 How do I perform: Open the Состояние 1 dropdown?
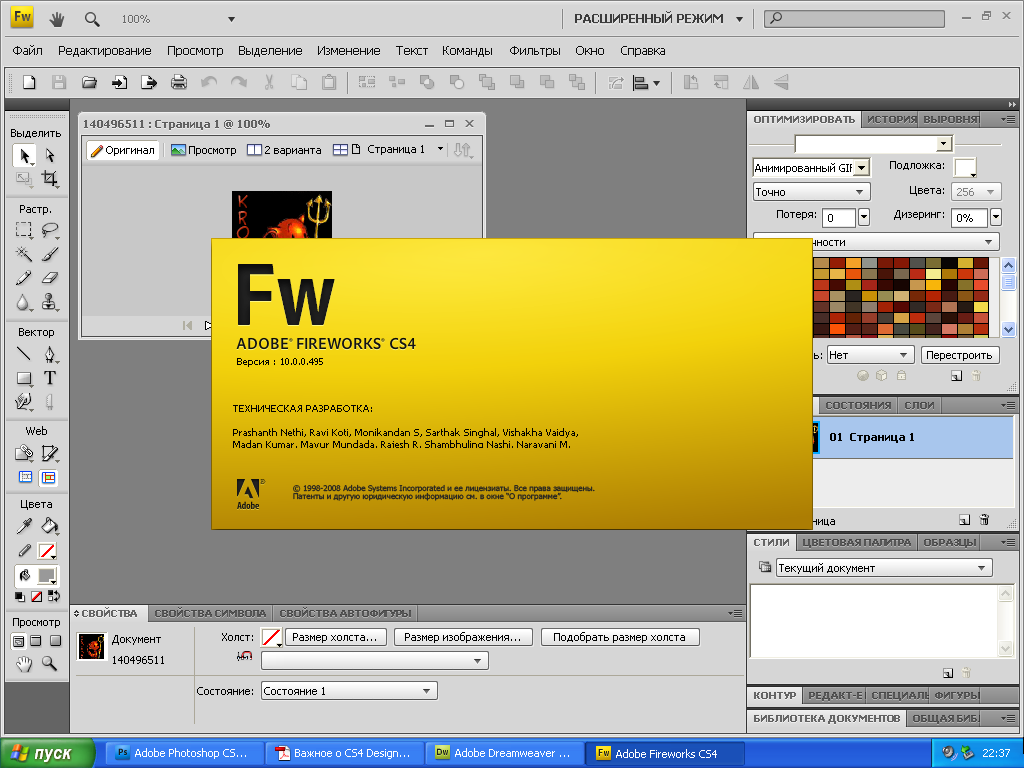(349, 691)
